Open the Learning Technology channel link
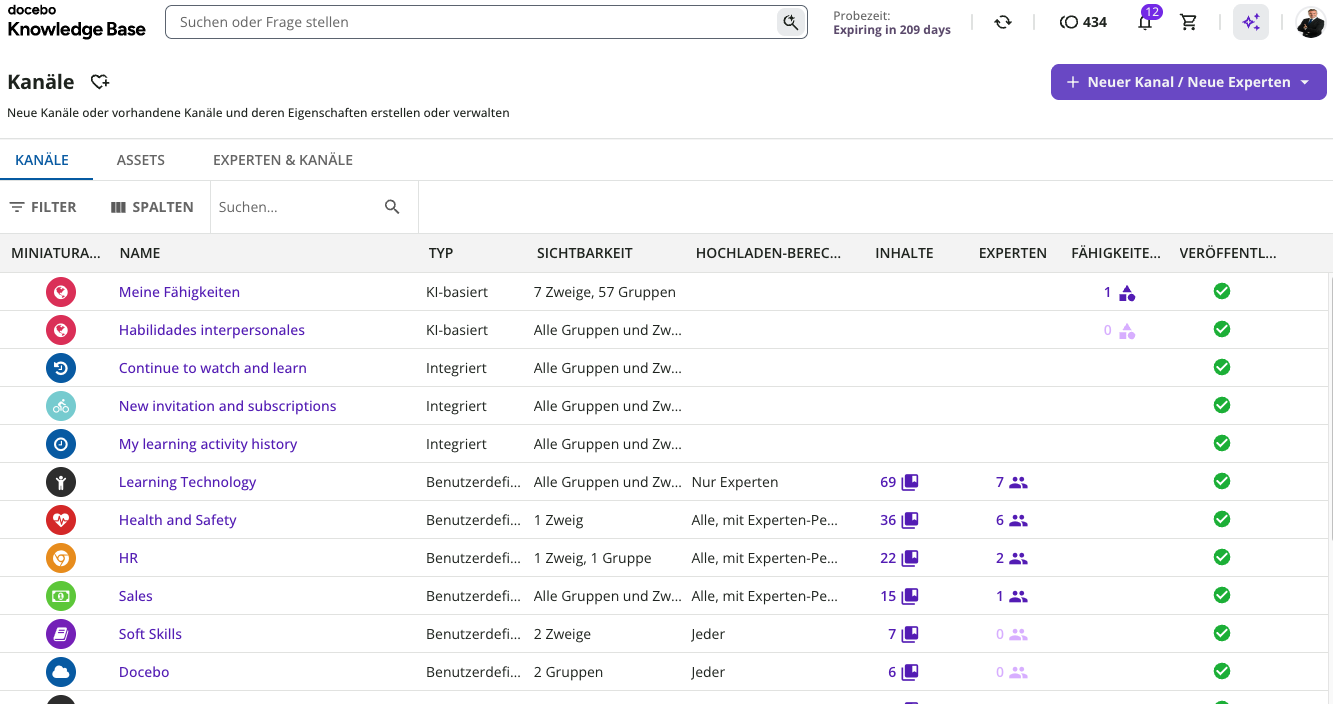Image resolution: width=1333 pixels, height=704 pixels. pyautogui.click(x=187, y=482)
